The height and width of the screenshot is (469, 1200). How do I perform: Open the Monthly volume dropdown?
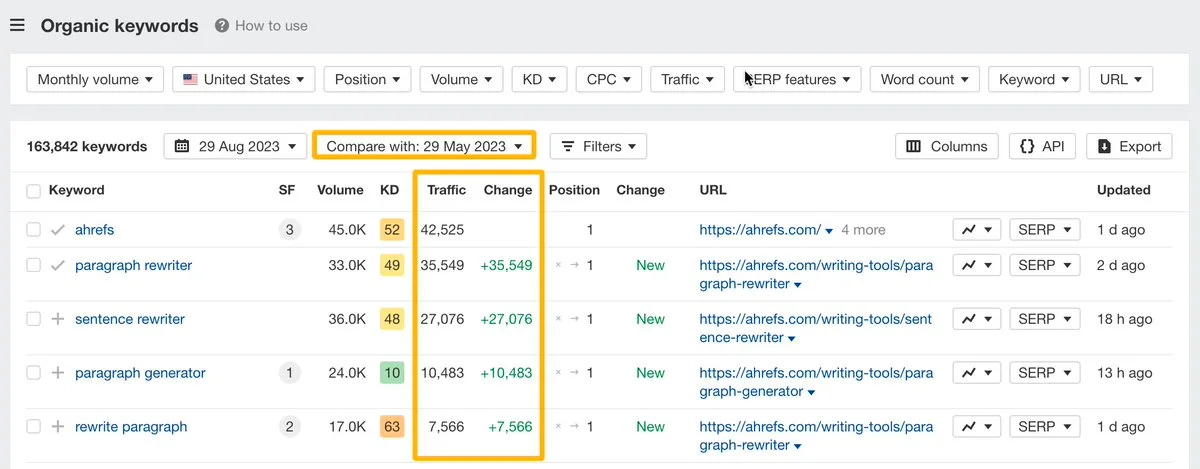95,80
